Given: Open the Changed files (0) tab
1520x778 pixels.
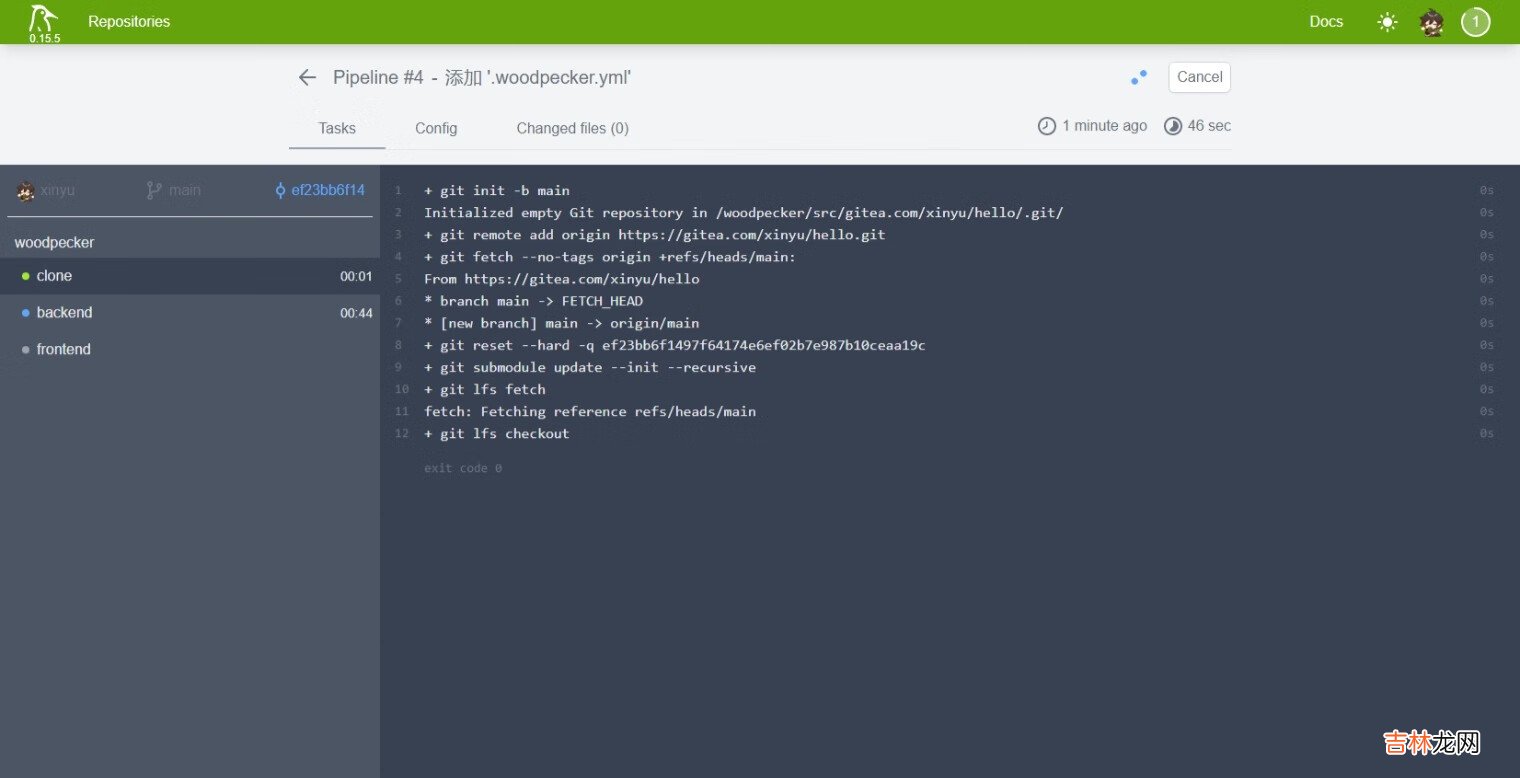Looking at the screenshot, I should [x=572, y=128].
